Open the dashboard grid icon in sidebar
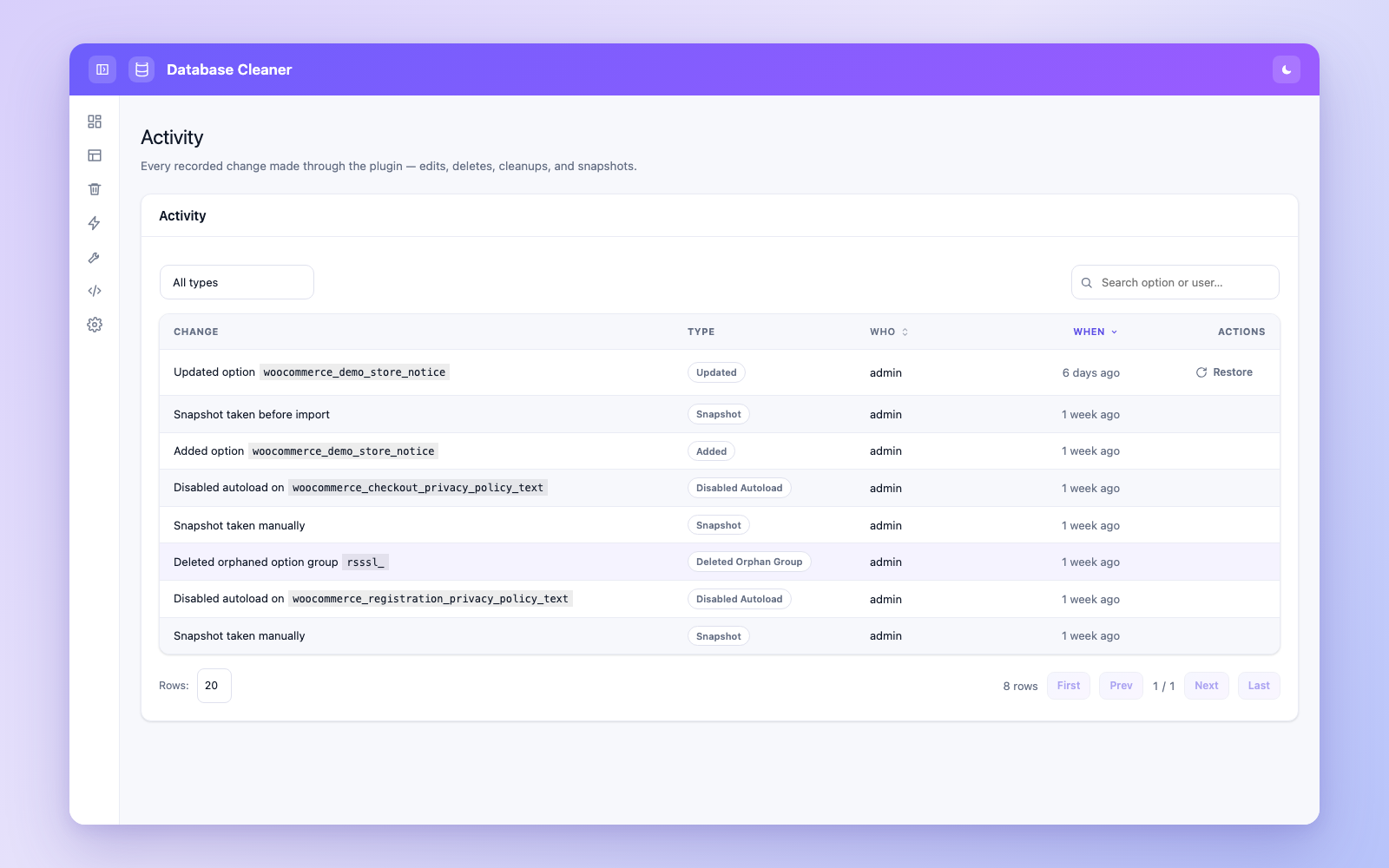Viewport: 1389px width, 868px height. click(95, 122)
